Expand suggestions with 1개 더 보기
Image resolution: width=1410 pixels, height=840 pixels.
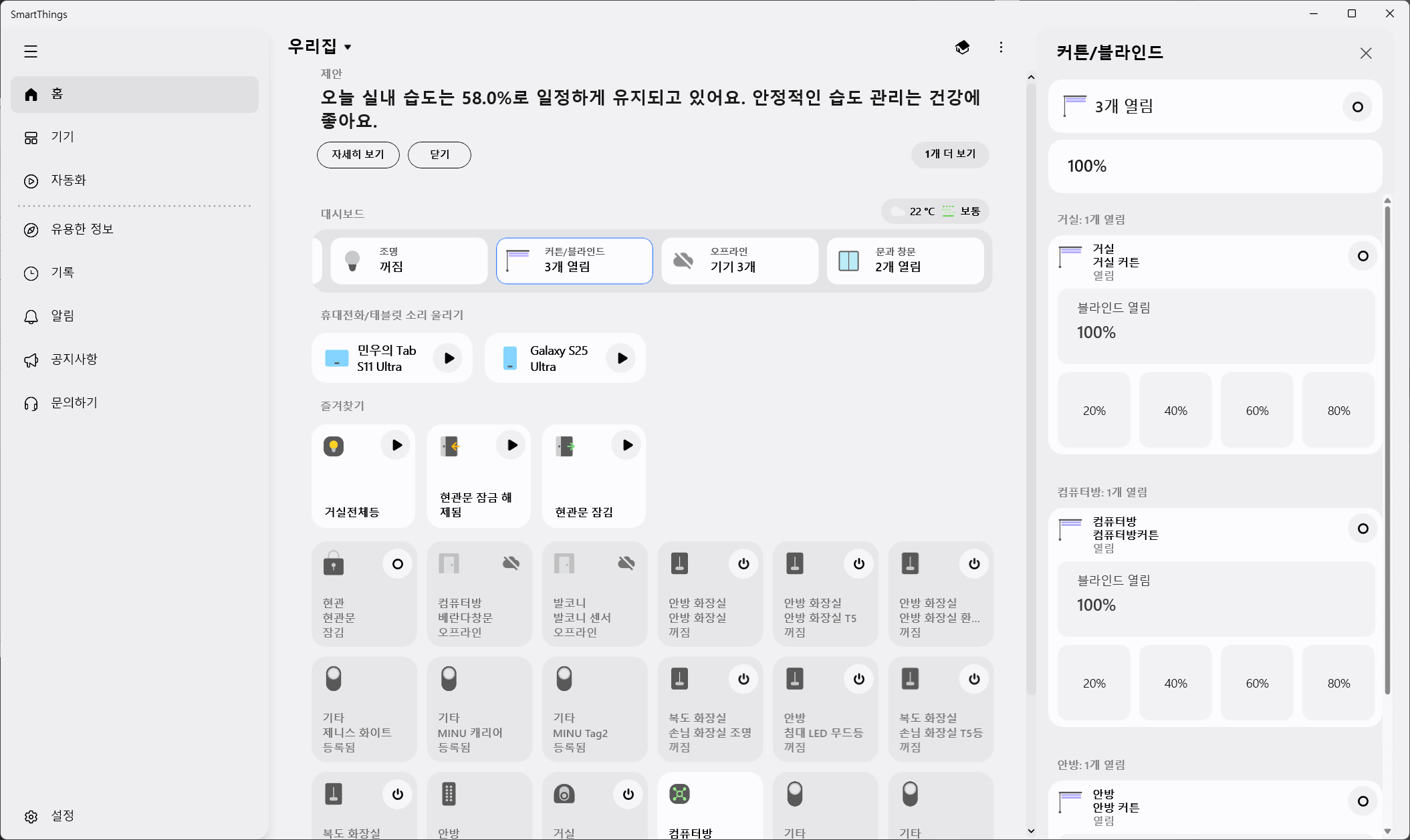click(949, 154)
